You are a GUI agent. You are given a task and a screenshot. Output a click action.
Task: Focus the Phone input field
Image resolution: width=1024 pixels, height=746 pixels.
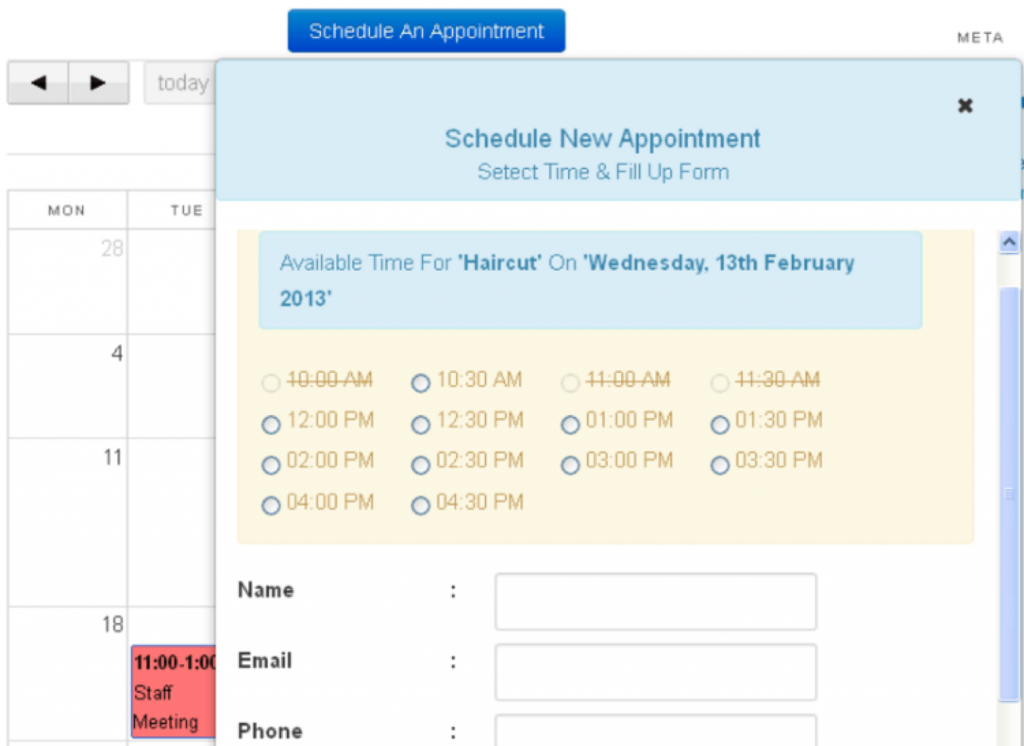click(656, 730)
